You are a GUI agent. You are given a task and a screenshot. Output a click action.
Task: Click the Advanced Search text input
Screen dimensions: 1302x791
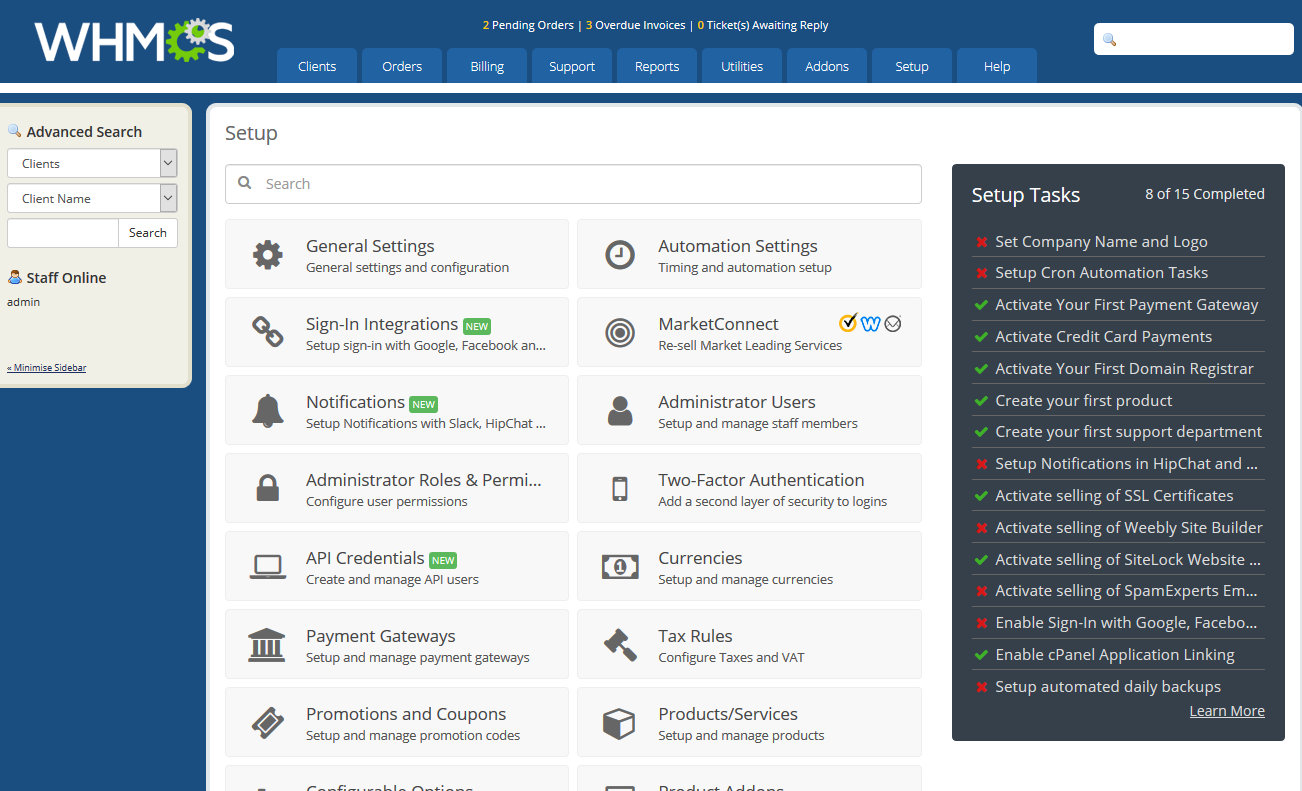(62, 233)
